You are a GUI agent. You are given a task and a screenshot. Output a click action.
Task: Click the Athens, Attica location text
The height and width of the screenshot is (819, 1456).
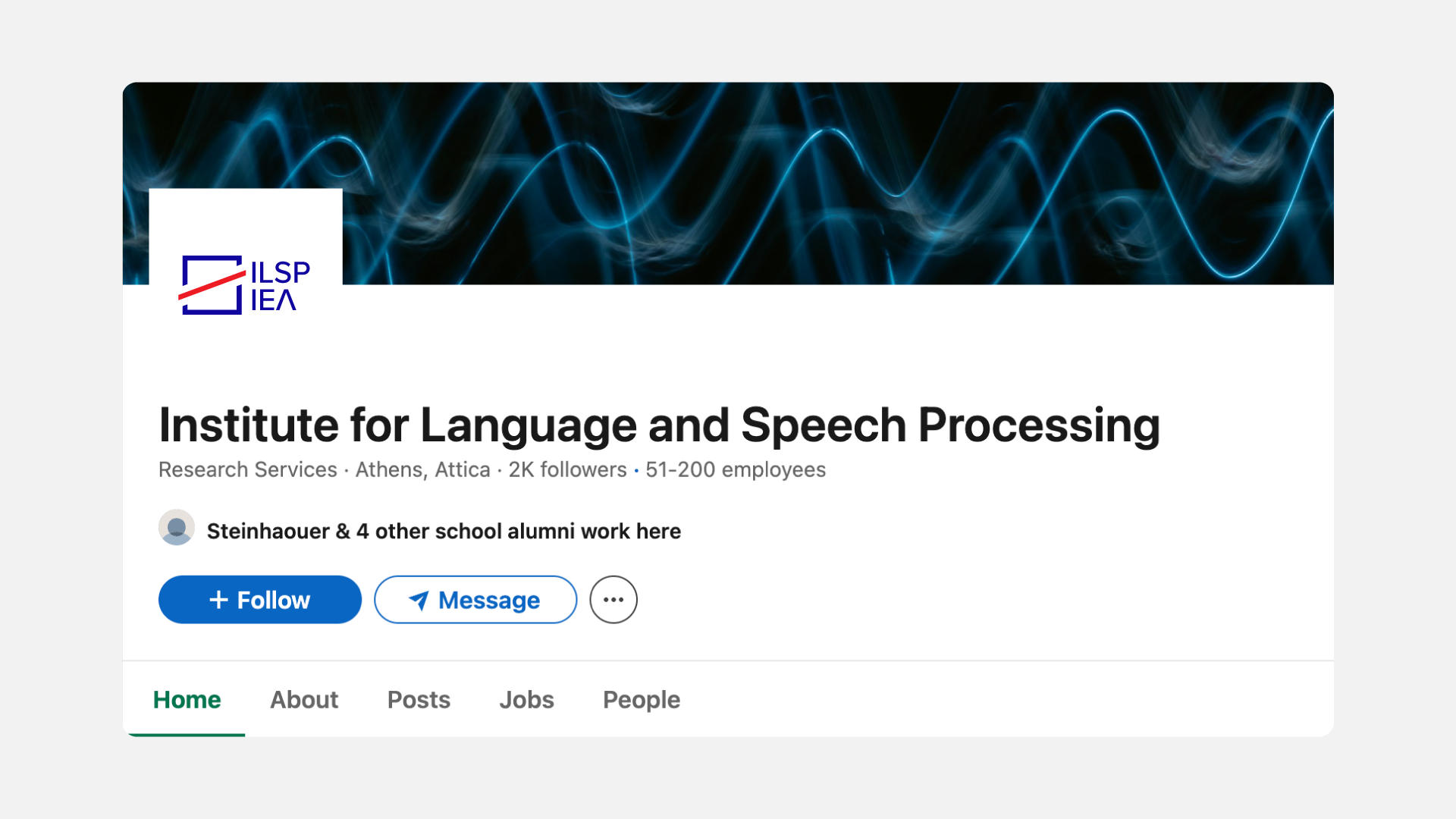coord(422,470)
